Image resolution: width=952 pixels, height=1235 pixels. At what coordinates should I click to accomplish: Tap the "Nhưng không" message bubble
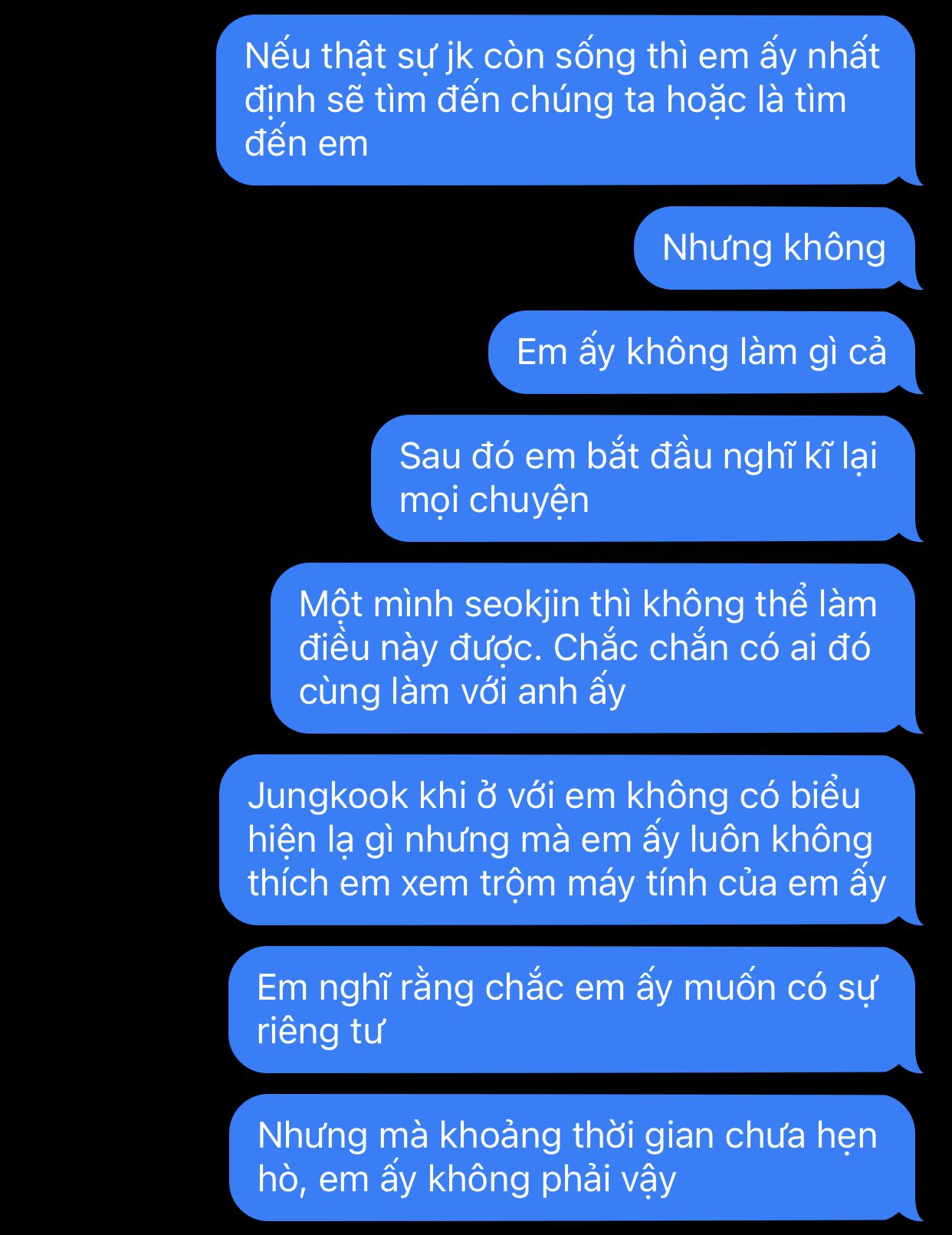click(x=777, y=248)
